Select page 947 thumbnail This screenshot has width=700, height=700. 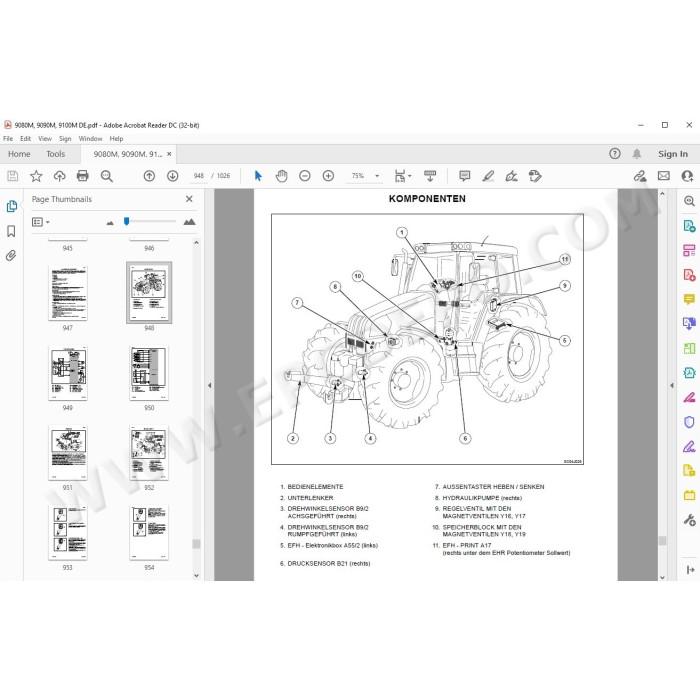(68, 293)
